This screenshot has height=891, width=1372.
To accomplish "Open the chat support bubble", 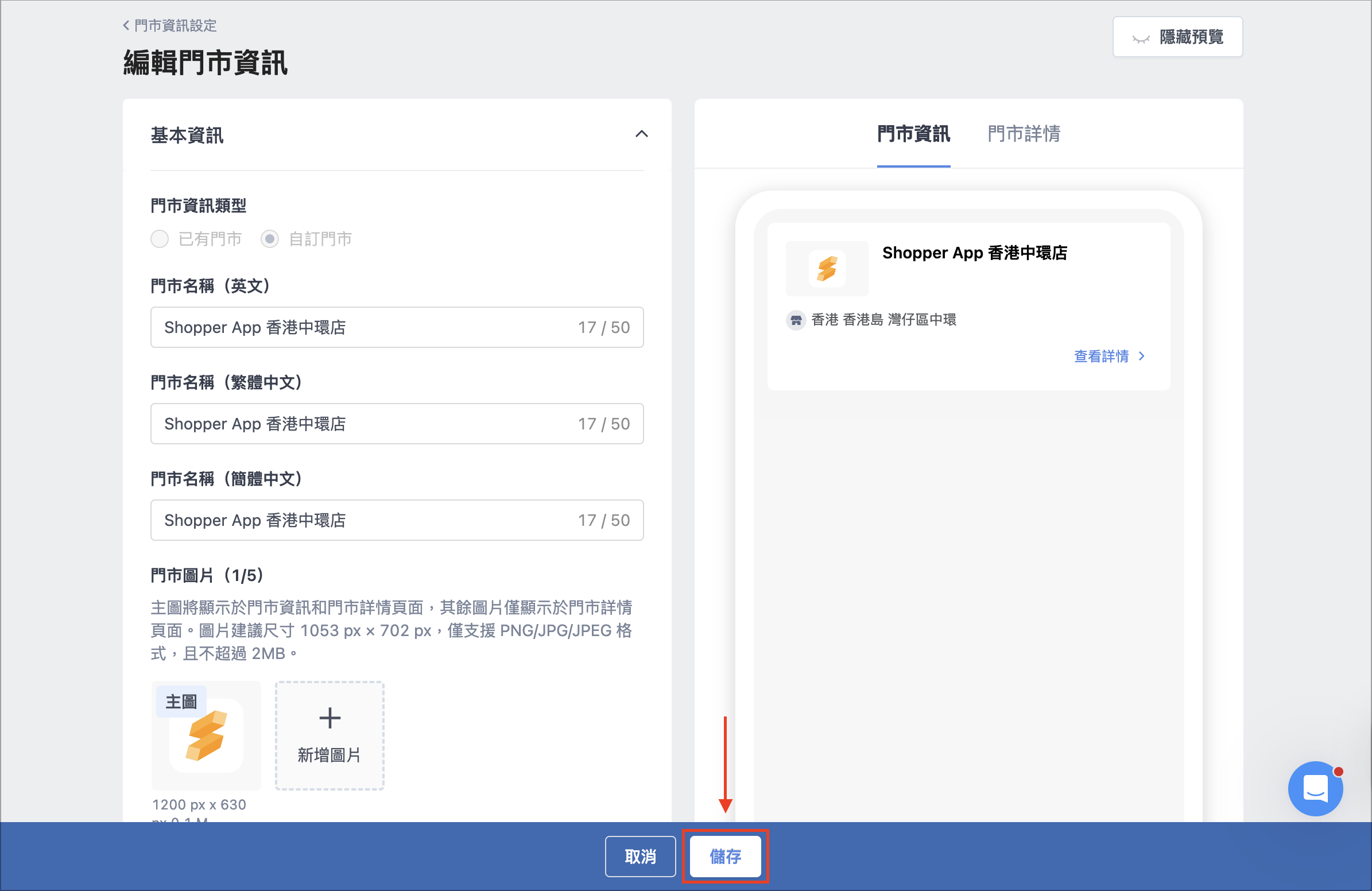I will click(x=1315, y=788).
